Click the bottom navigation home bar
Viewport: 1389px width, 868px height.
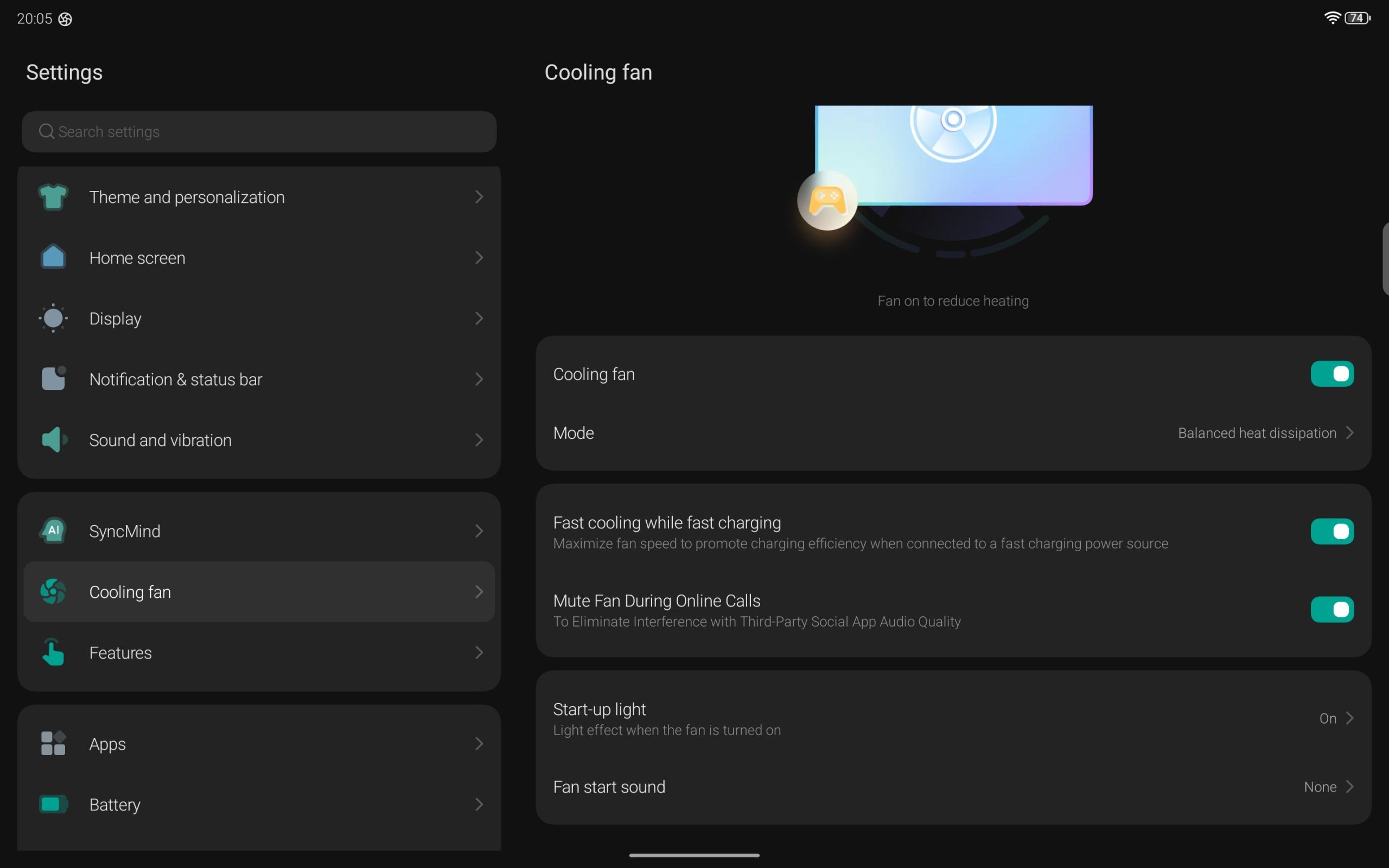point(694,855)
